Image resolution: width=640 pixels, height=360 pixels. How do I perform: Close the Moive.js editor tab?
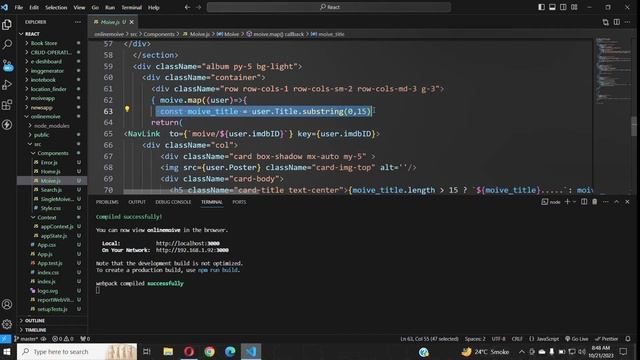[131, 22]
